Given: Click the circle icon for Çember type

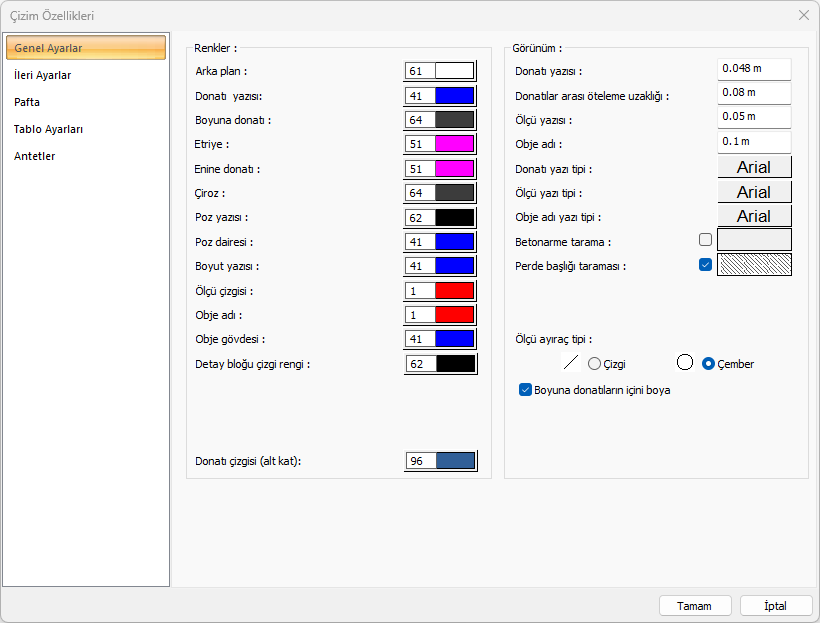Looking at the screenshot, I should click(x=685, y=363).
